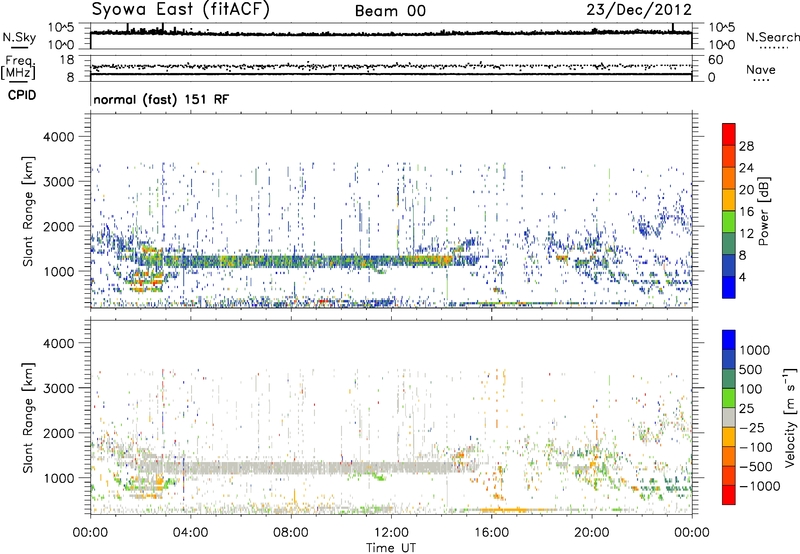Click the 'normal (fast) 151 RF' text
Image resolution: width=800 pixels, height=554 pixels.
point(161,99)
